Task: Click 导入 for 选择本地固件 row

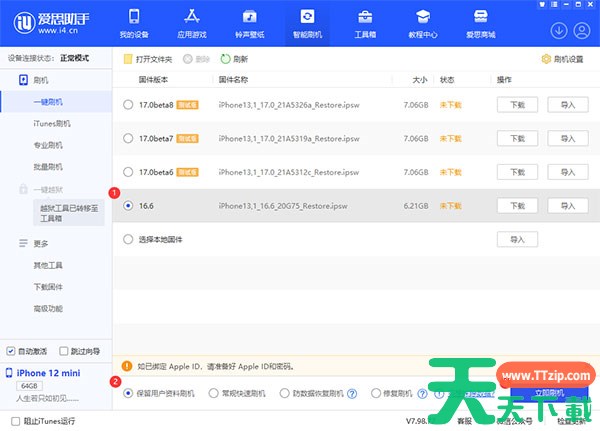Action: pyautogui.click(x=517, y=240)
